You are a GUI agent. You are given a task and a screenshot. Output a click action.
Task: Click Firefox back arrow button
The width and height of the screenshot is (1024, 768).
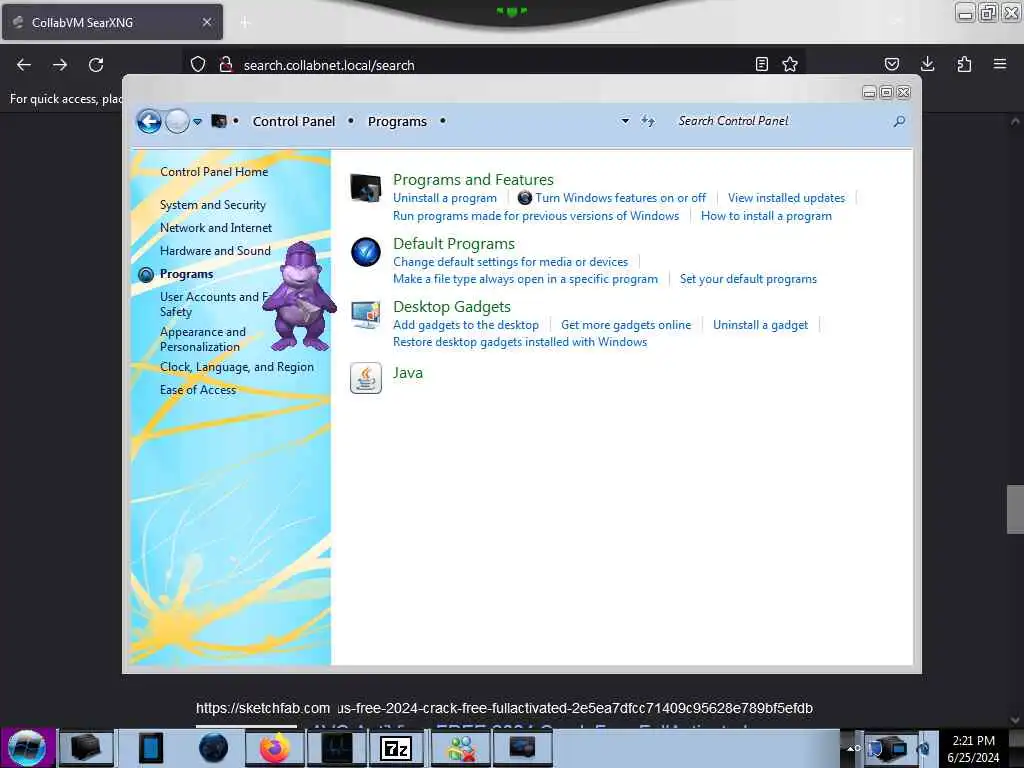(x=24, y=65)
